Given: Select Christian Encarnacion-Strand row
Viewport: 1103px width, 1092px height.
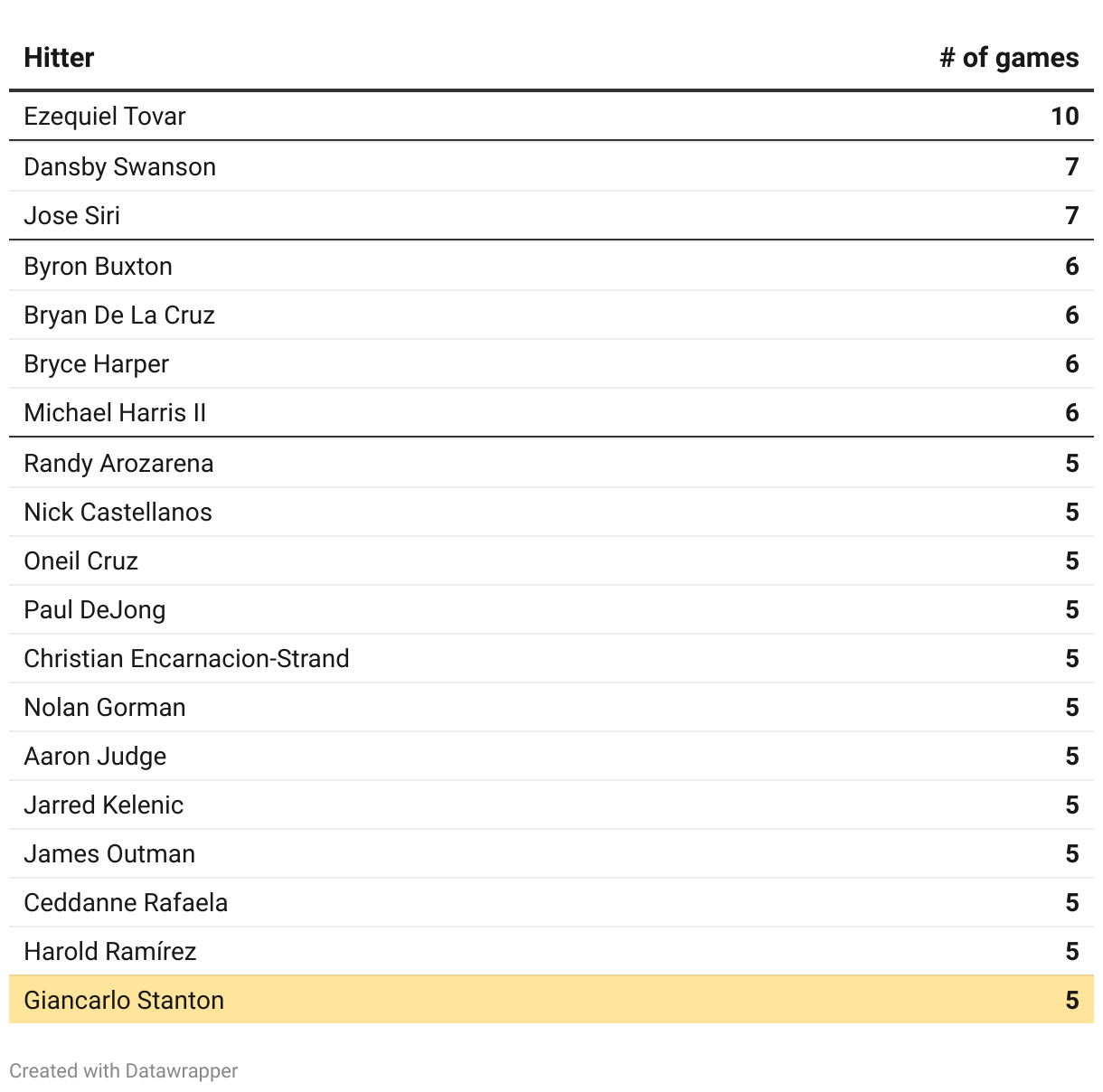Looking at the screenshot, I should (x=551, y=658).
